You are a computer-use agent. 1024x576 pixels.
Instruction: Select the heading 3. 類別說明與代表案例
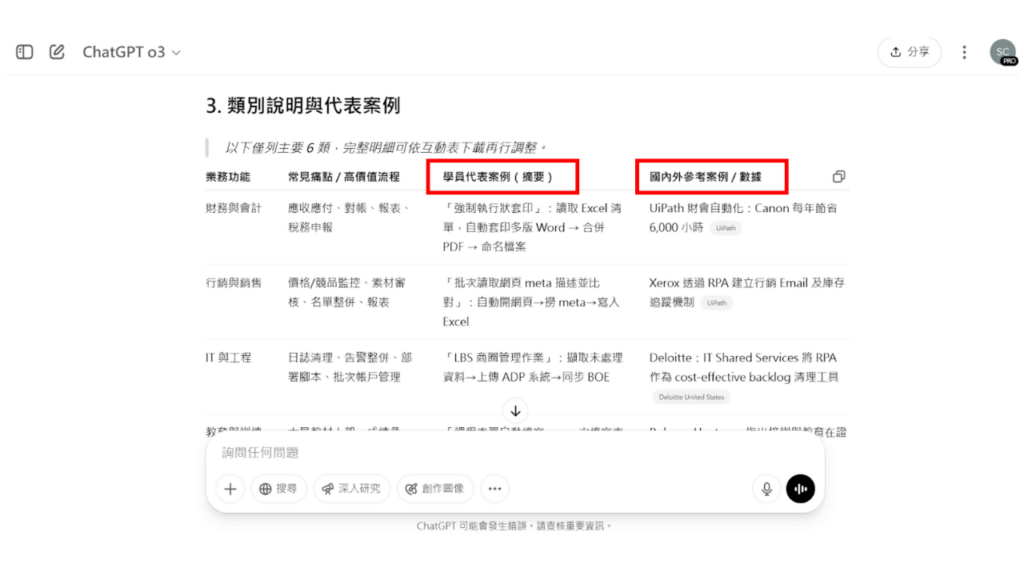(303, 106)
